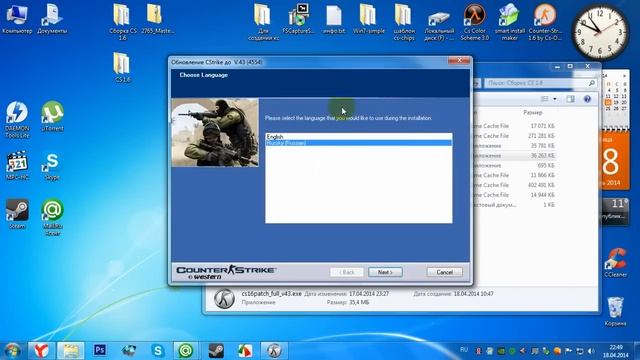Open DAEMON Tools Lite desktop icon
The image size is (640, 360).
pyautogui.click(x=17, y=119)
